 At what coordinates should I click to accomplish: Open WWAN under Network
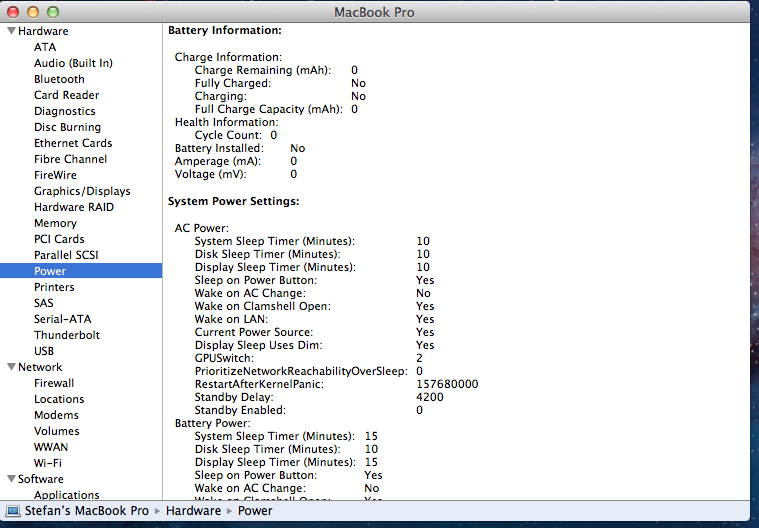51,447
